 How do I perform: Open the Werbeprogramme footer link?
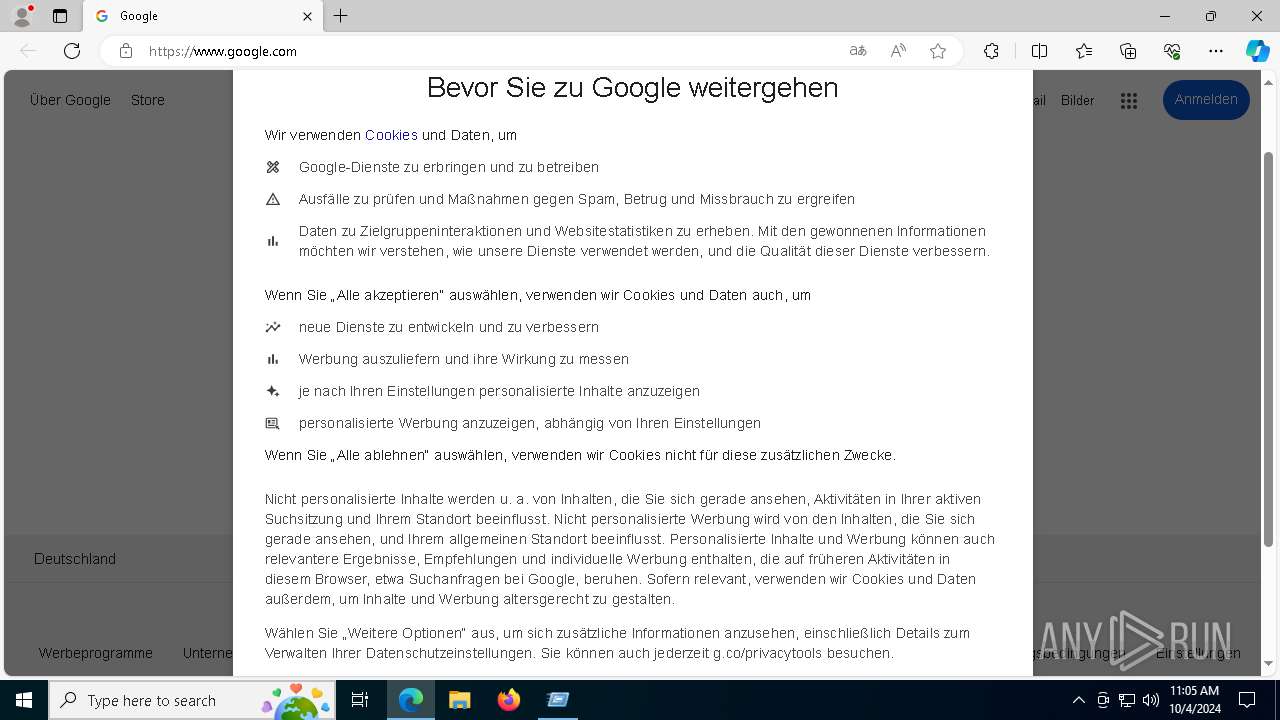click(96, 653)
